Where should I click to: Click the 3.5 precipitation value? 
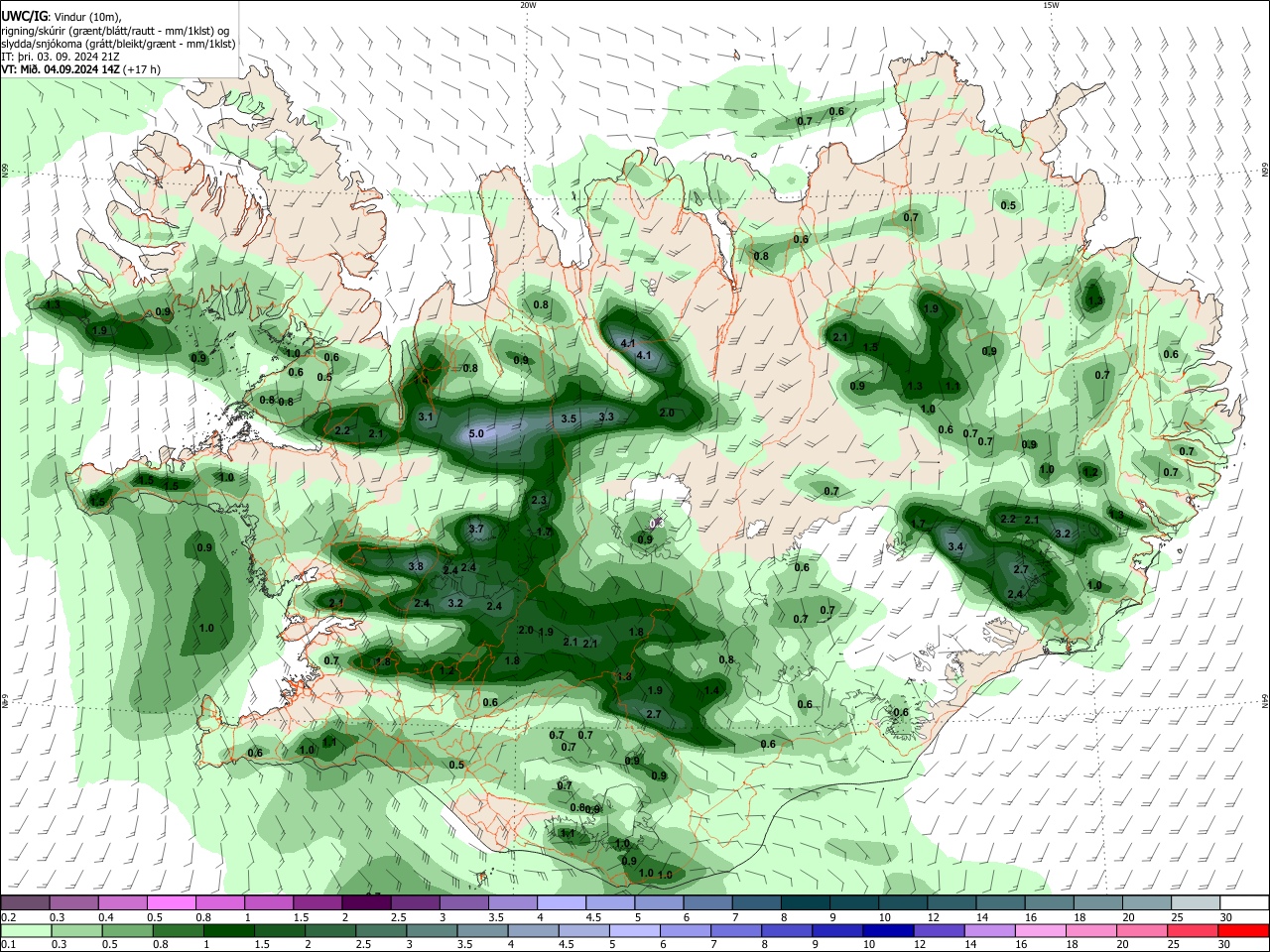569,418
